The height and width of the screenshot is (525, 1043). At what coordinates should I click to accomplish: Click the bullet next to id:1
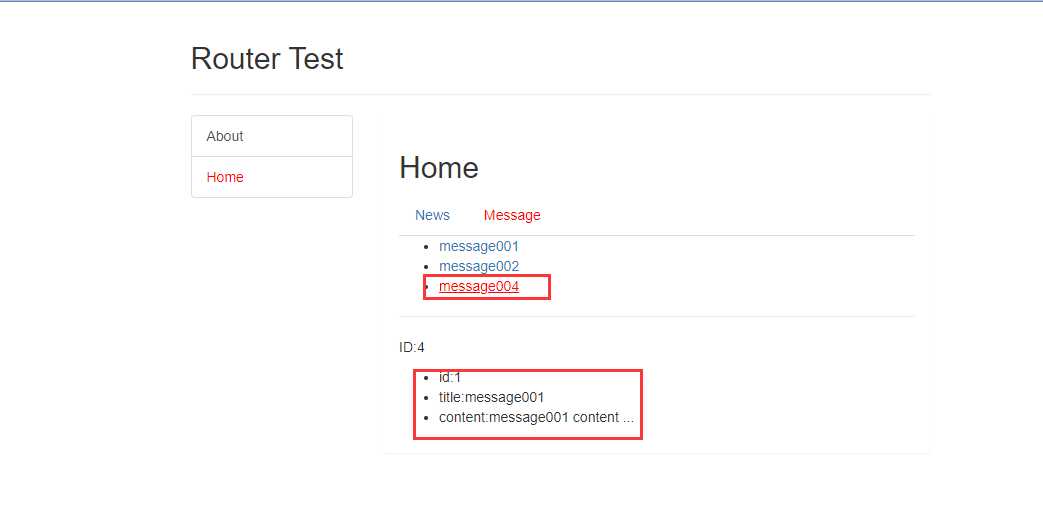coord(427,378)
